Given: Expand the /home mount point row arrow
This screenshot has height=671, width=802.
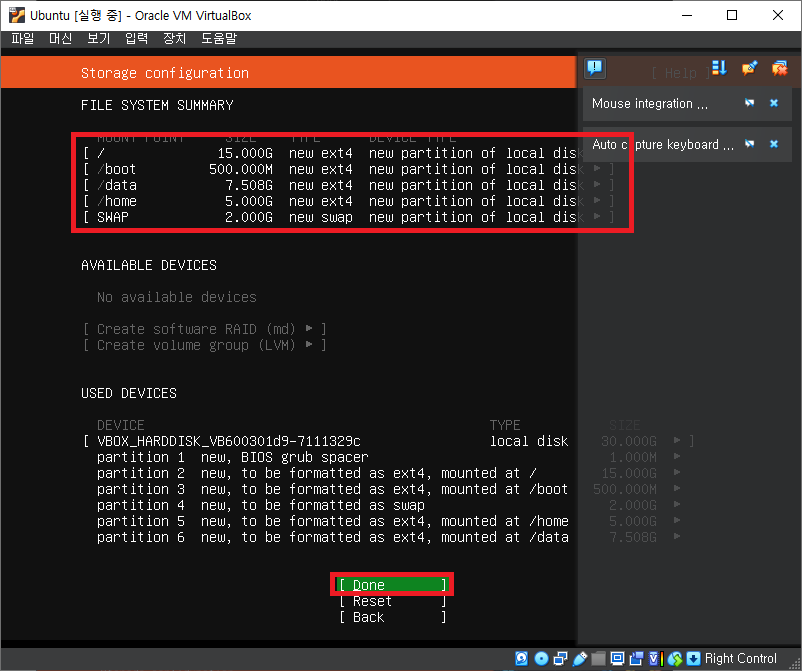Looking at the screenshot, I should click(x=597, y=200).
